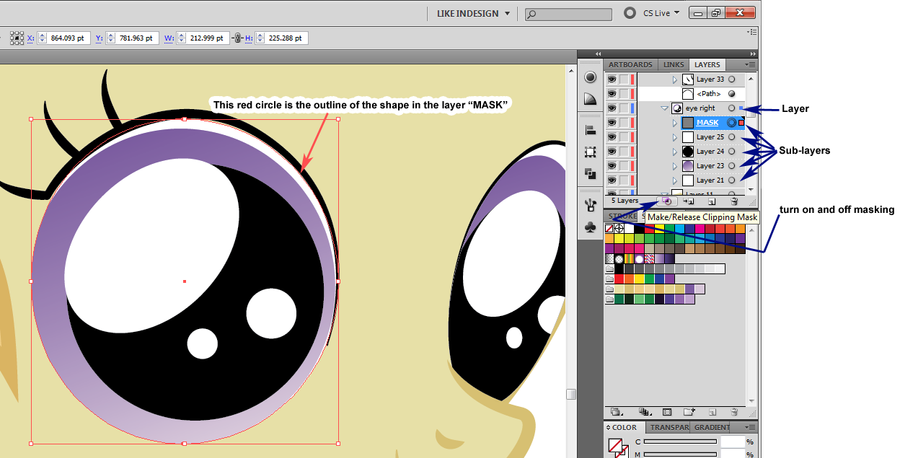
Task: Select the LAYERS tab
Action: click(707, 65)
